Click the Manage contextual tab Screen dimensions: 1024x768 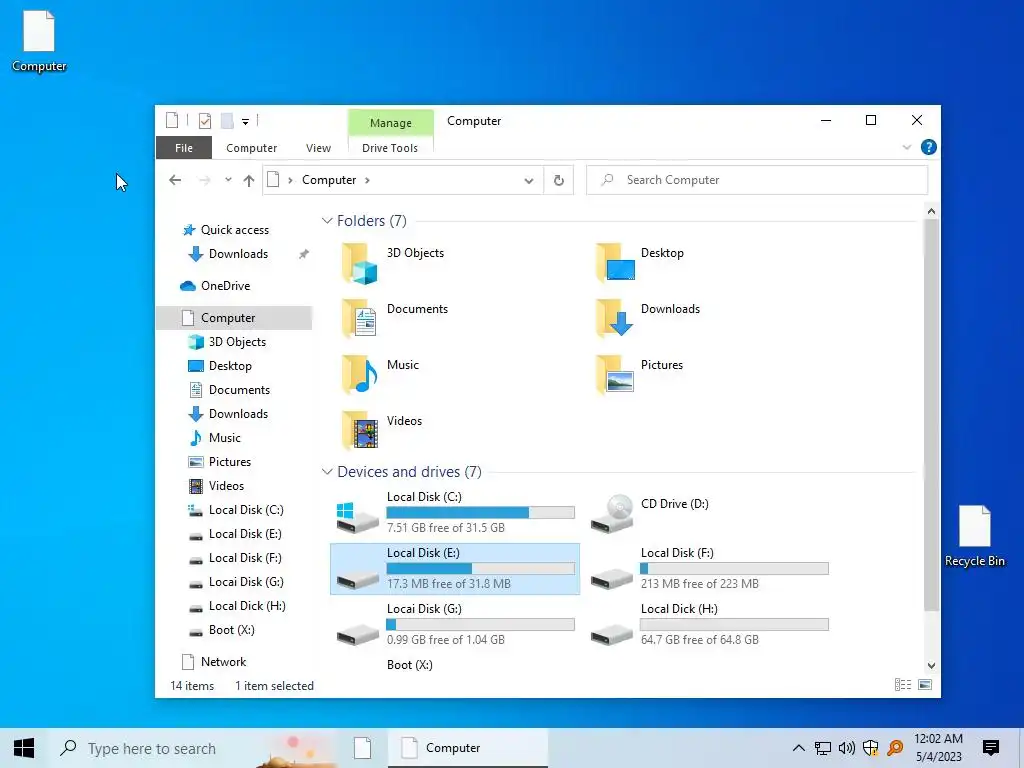coord(391,123)
